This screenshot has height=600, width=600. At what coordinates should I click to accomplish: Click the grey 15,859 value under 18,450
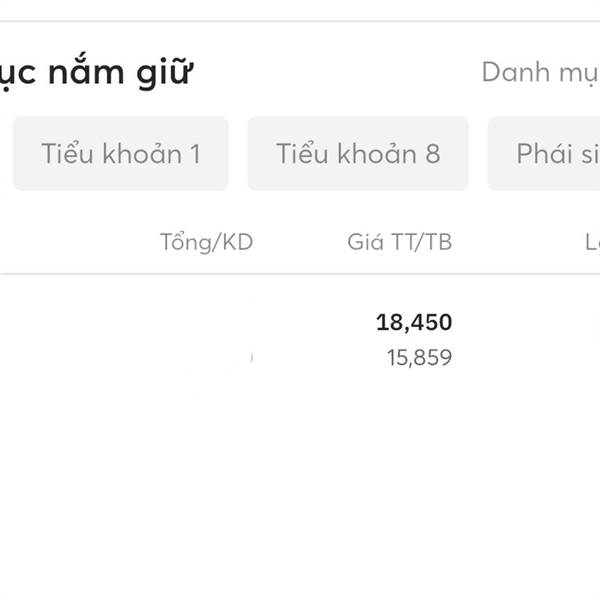click(x=419, y=357)
